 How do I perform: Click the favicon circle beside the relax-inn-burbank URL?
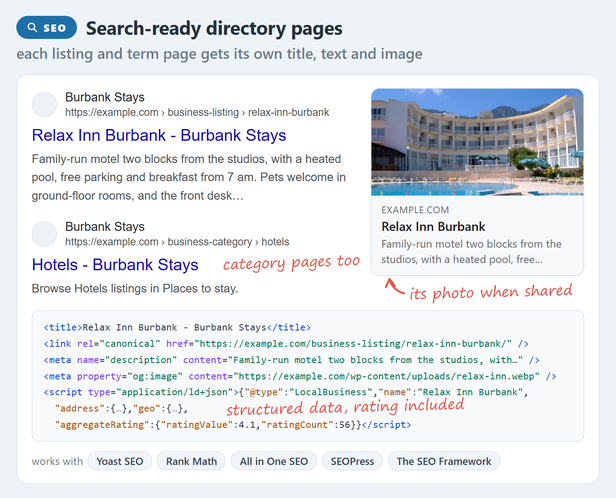pos(44,104)
